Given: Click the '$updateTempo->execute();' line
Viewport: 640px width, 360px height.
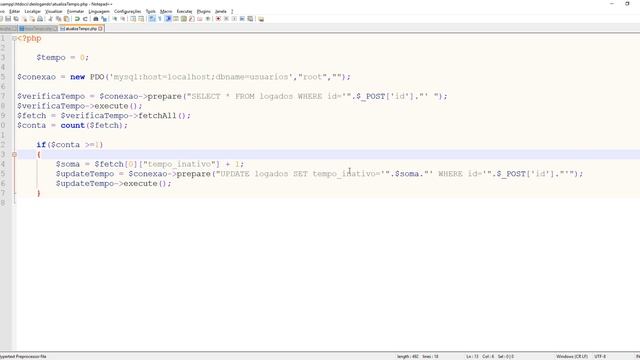Looking at the screenshot, I should (x=113, y=184).
